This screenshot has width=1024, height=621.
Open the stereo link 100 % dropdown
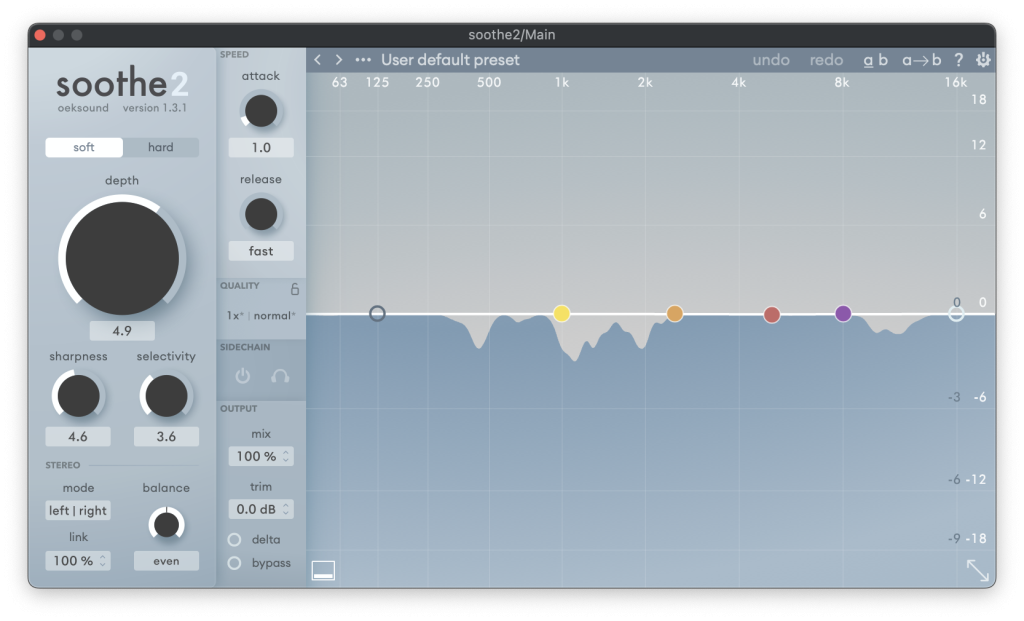78,561
